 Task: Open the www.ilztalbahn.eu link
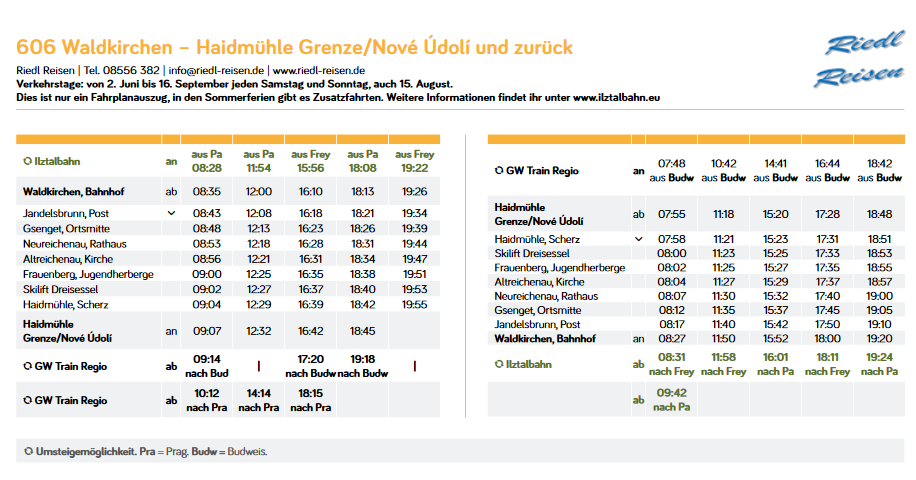(616, 98)
